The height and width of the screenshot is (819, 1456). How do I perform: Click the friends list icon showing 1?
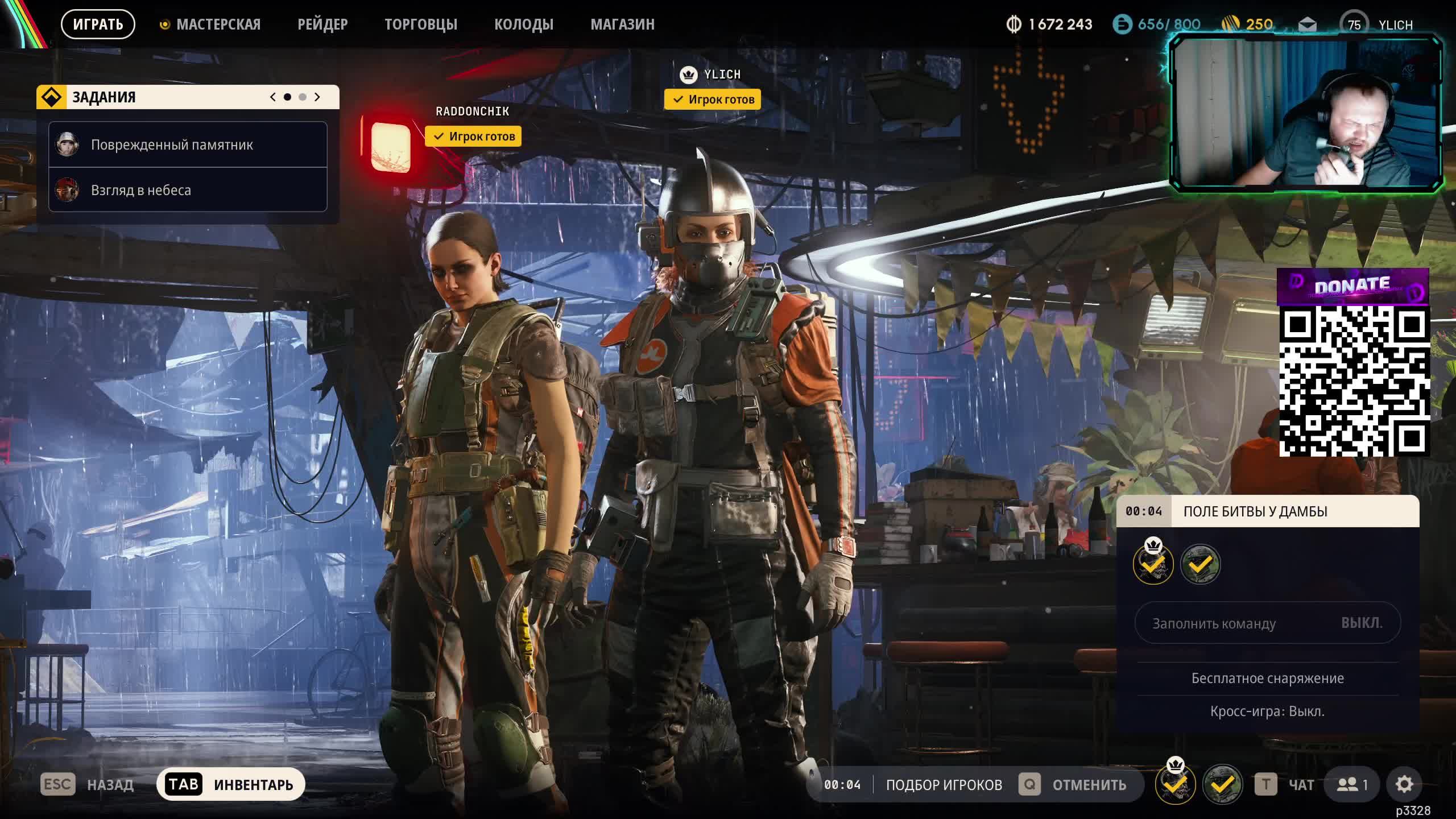pyautogui.click(x=1352, y=785)
